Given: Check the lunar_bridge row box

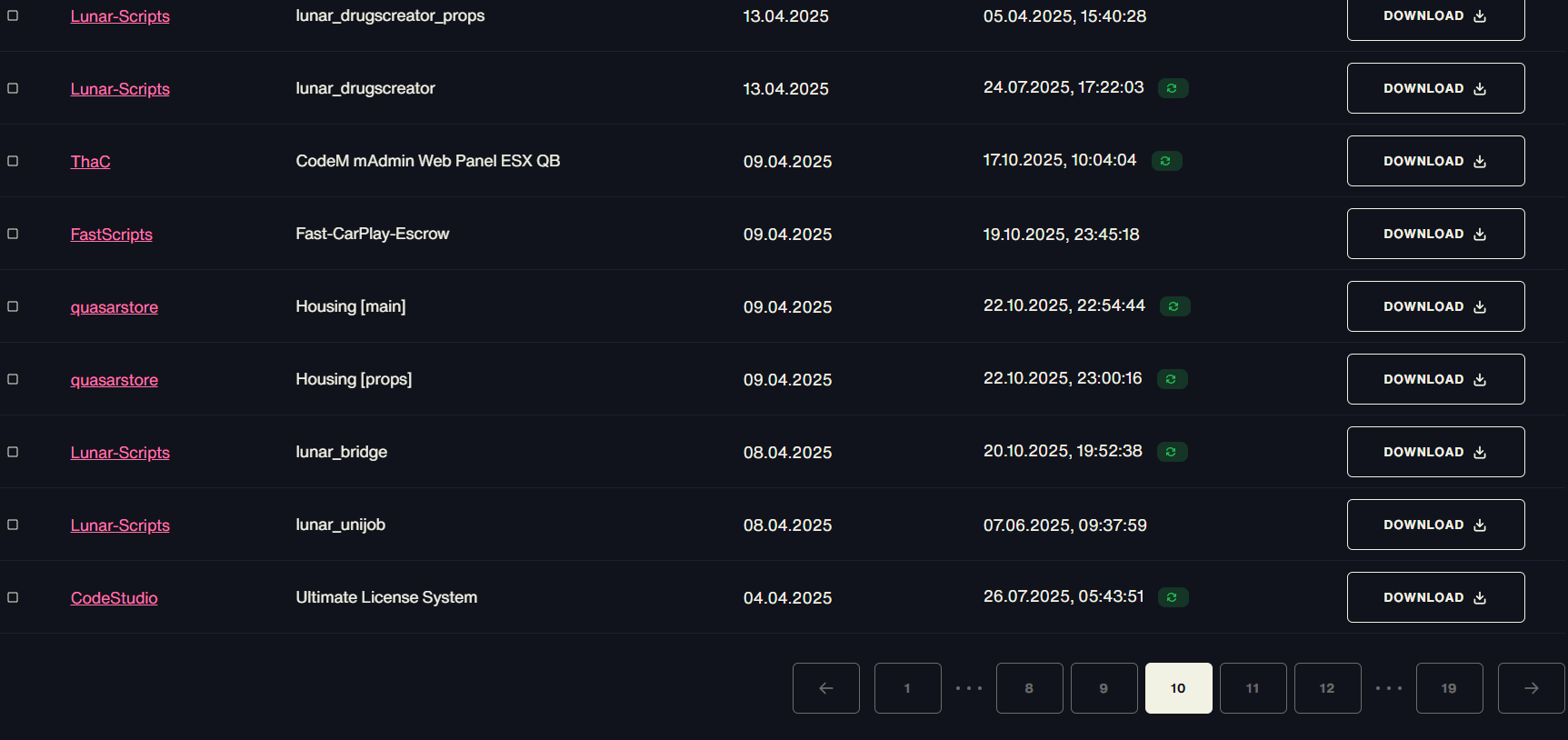Looking at the screenshot, I should [x=13, y=452].
